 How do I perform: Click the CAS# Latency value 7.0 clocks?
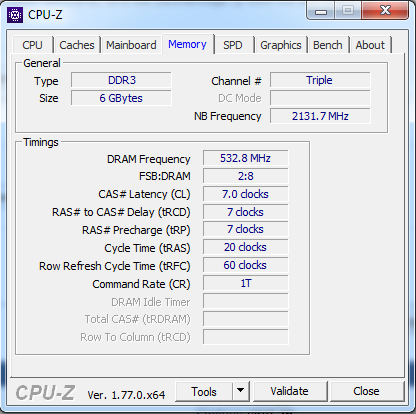click(246, 194)
